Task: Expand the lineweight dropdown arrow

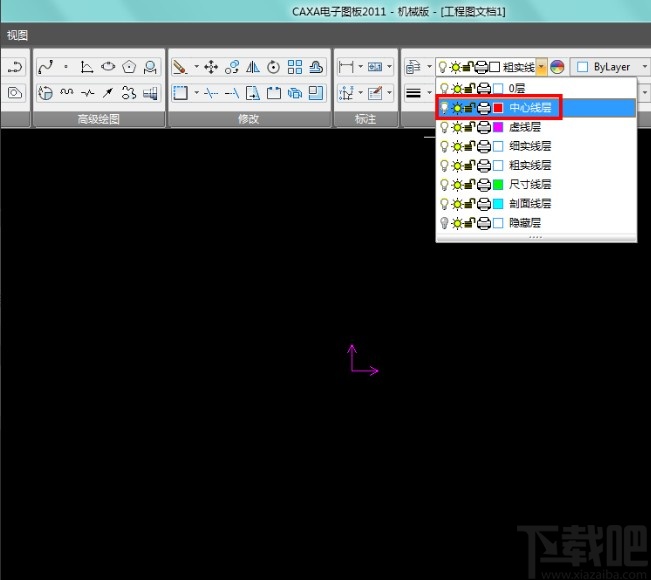Action: pos(429,92)
